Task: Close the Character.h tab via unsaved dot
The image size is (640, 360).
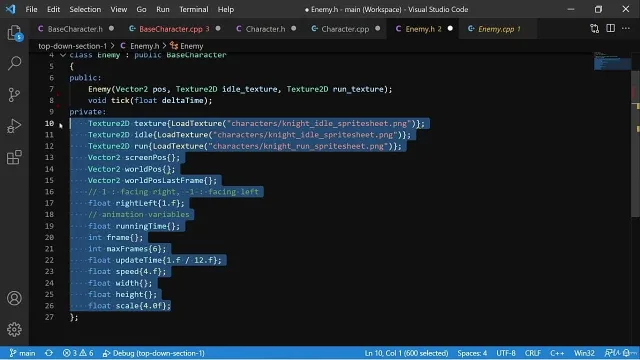Action: (294, 29)
